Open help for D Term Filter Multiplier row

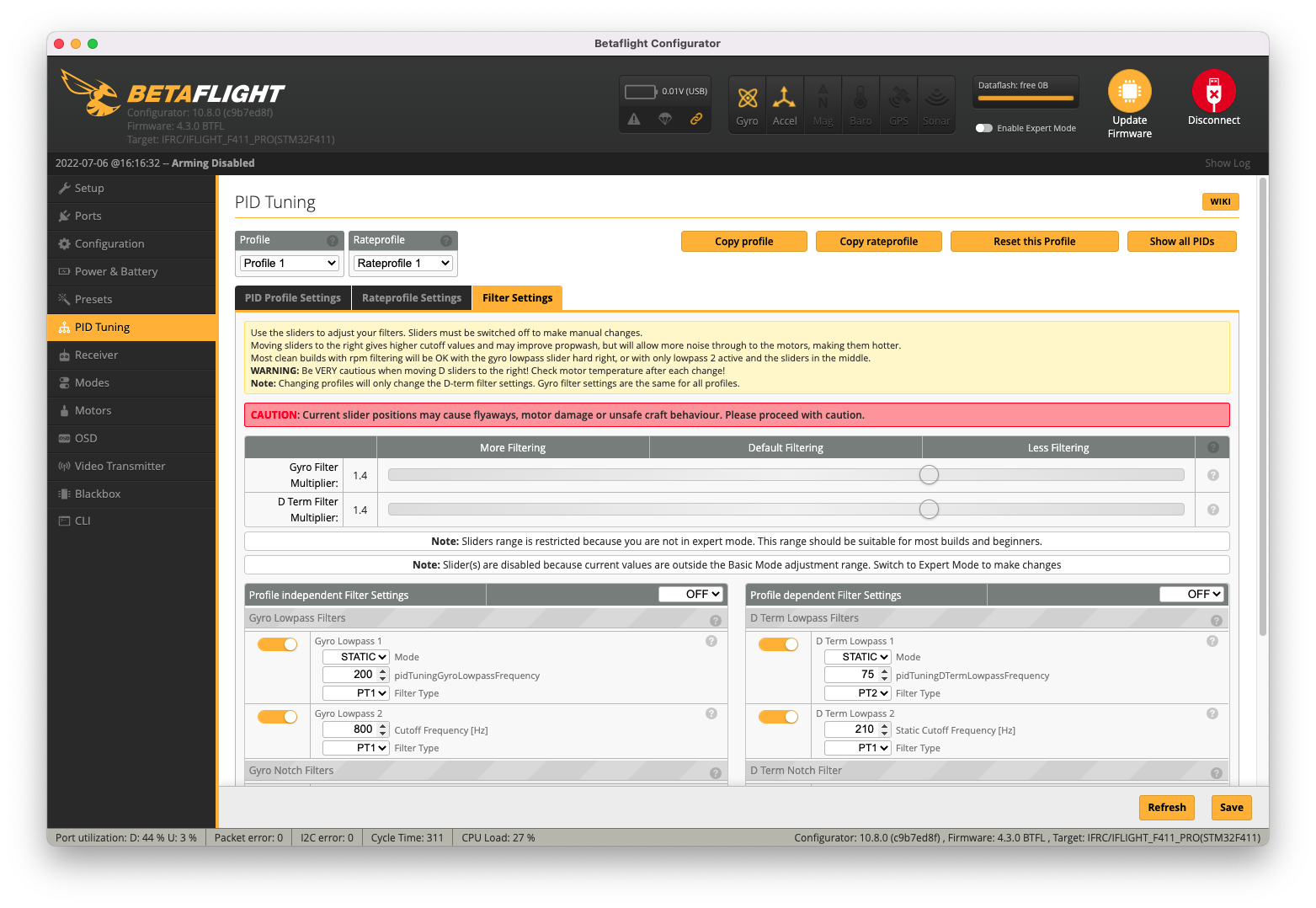point(1213,510)
